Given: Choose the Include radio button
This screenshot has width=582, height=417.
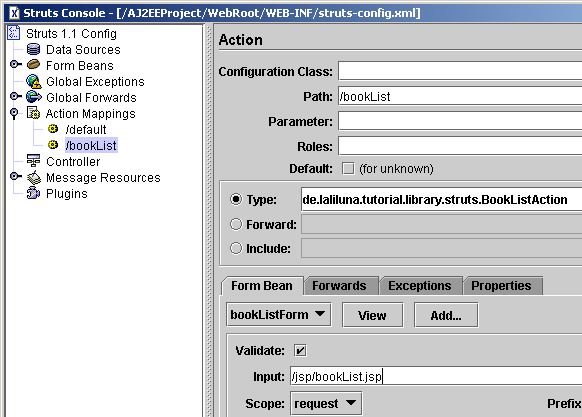Looking at the screenshot, I should tap(236, 248).
